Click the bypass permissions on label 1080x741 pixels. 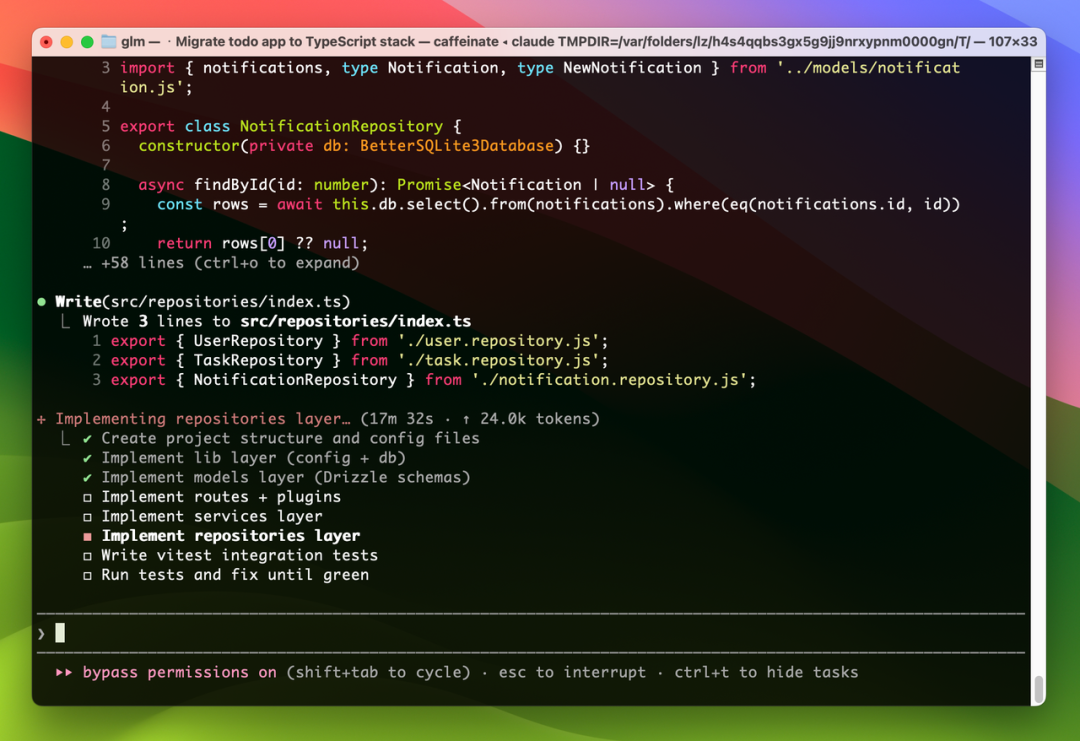click(179, 673)
